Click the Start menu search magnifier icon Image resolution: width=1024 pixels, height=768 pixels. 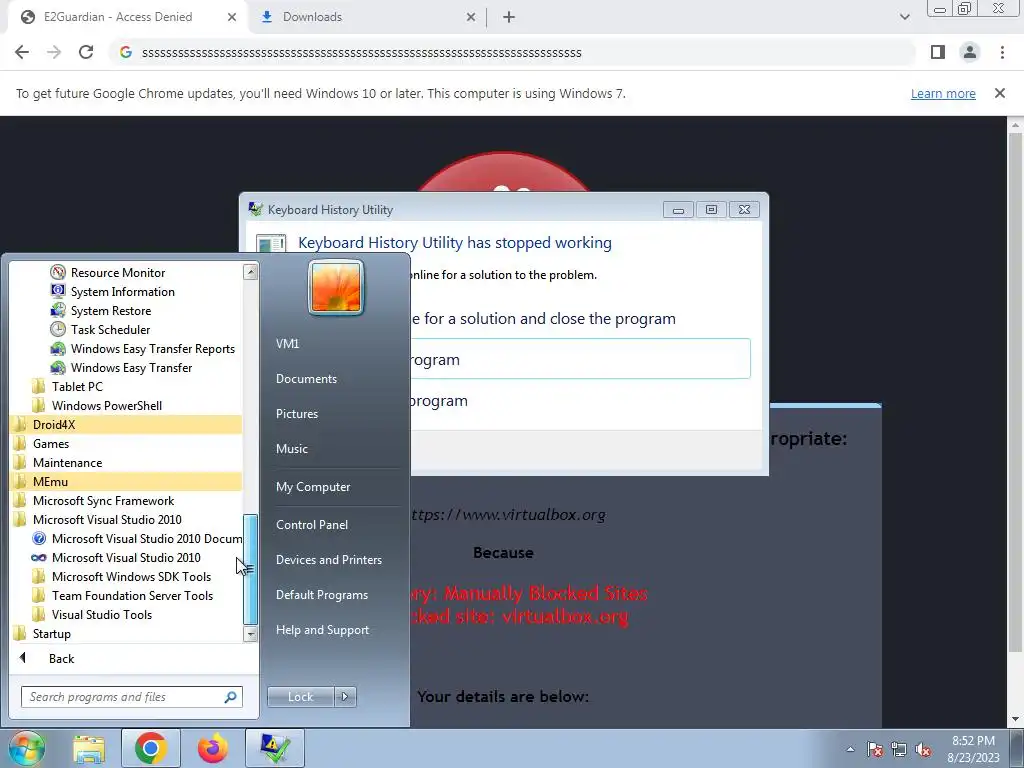coord(231,697)
